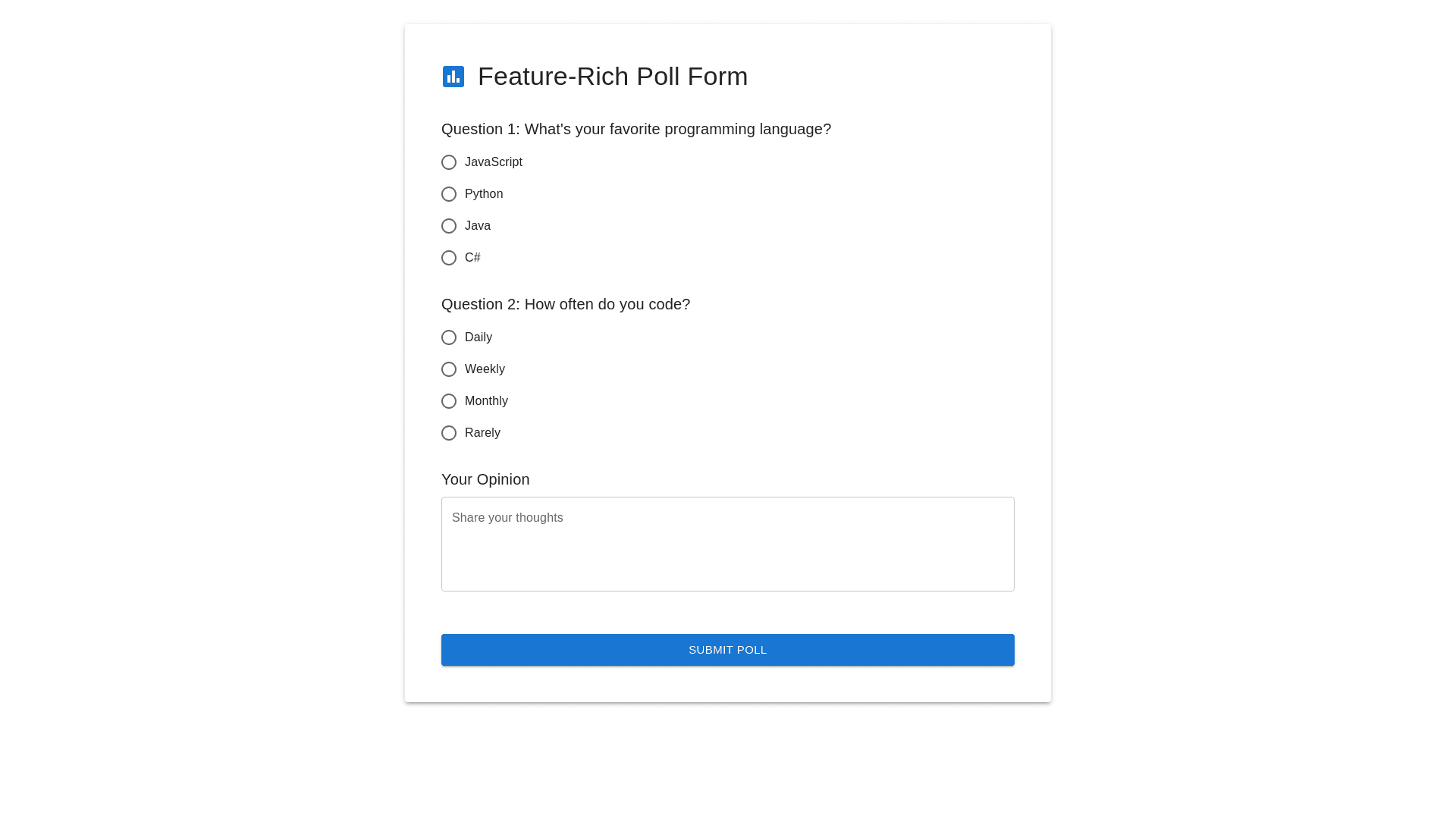The height and width of the screenshot is (819, 1456).
Task: Click the Your Opinion label
Action: pos(485,479)
